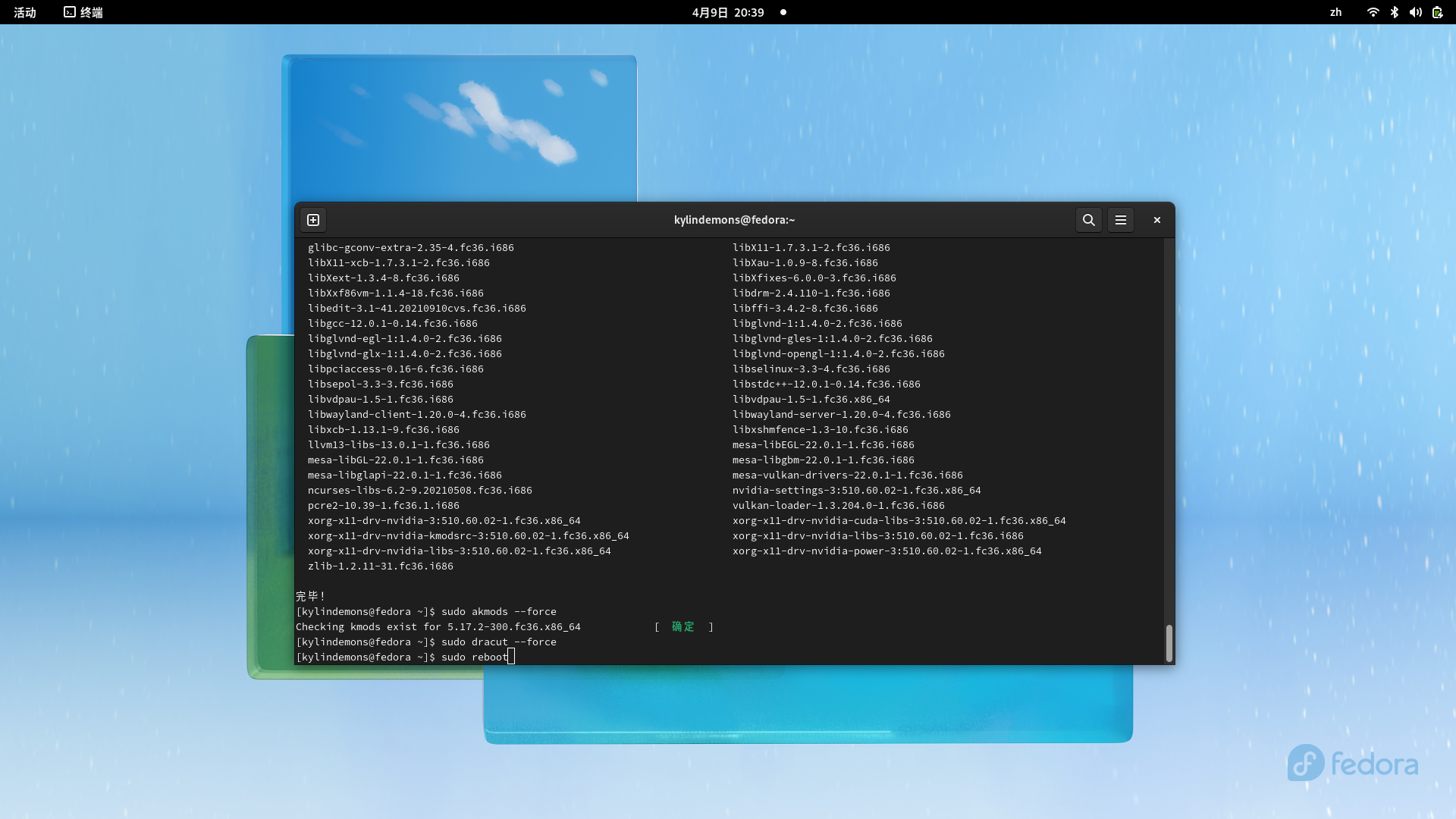The image size is (1456, 819).
Task: Click the sudo reboot command line
Action: [474, 657]
